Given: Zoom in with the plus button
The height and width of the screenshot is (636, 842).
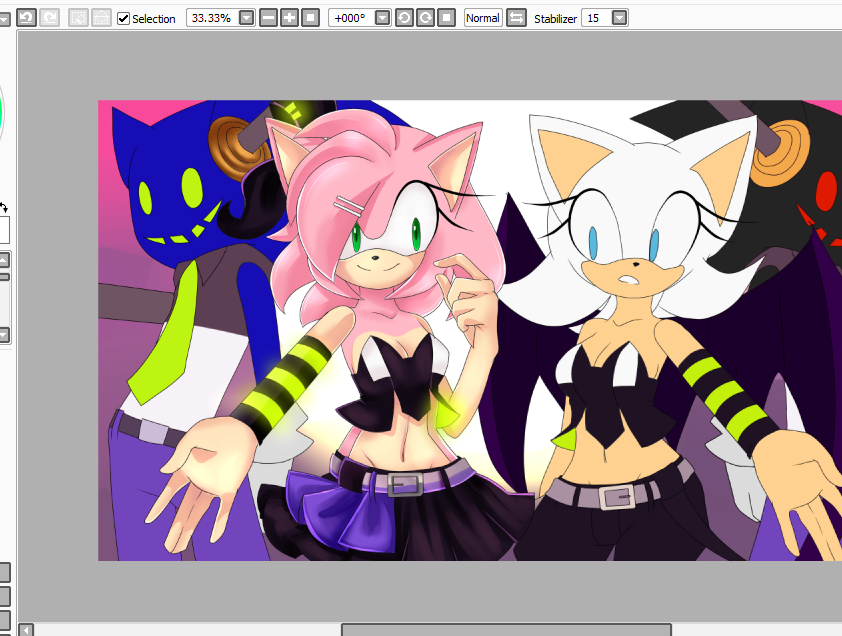Looking at the screenshot, I should pyautogui.click(x=289, y=18).
